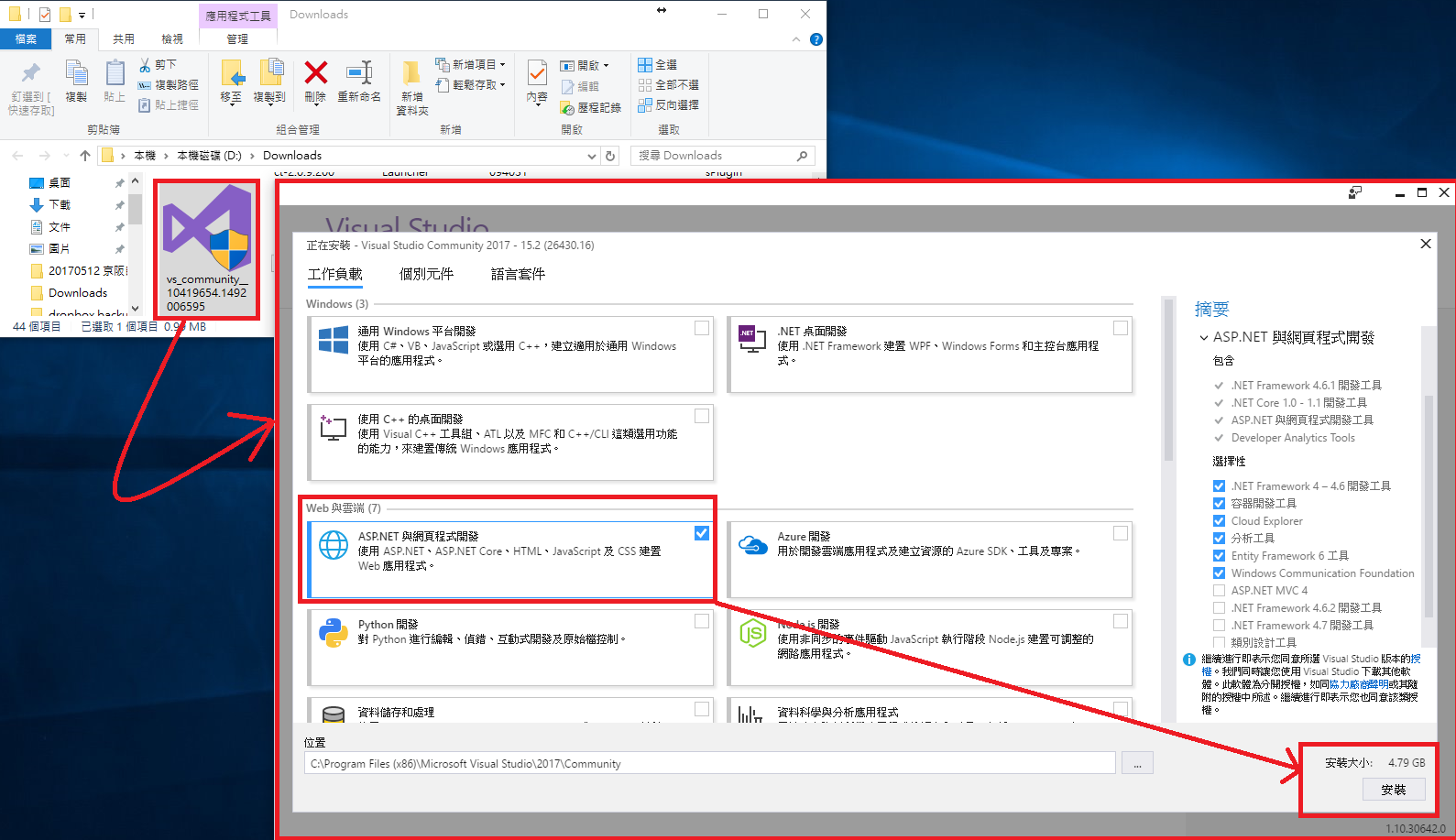
Task: Click the New folder icon
Action: click(x=411, y=73)
